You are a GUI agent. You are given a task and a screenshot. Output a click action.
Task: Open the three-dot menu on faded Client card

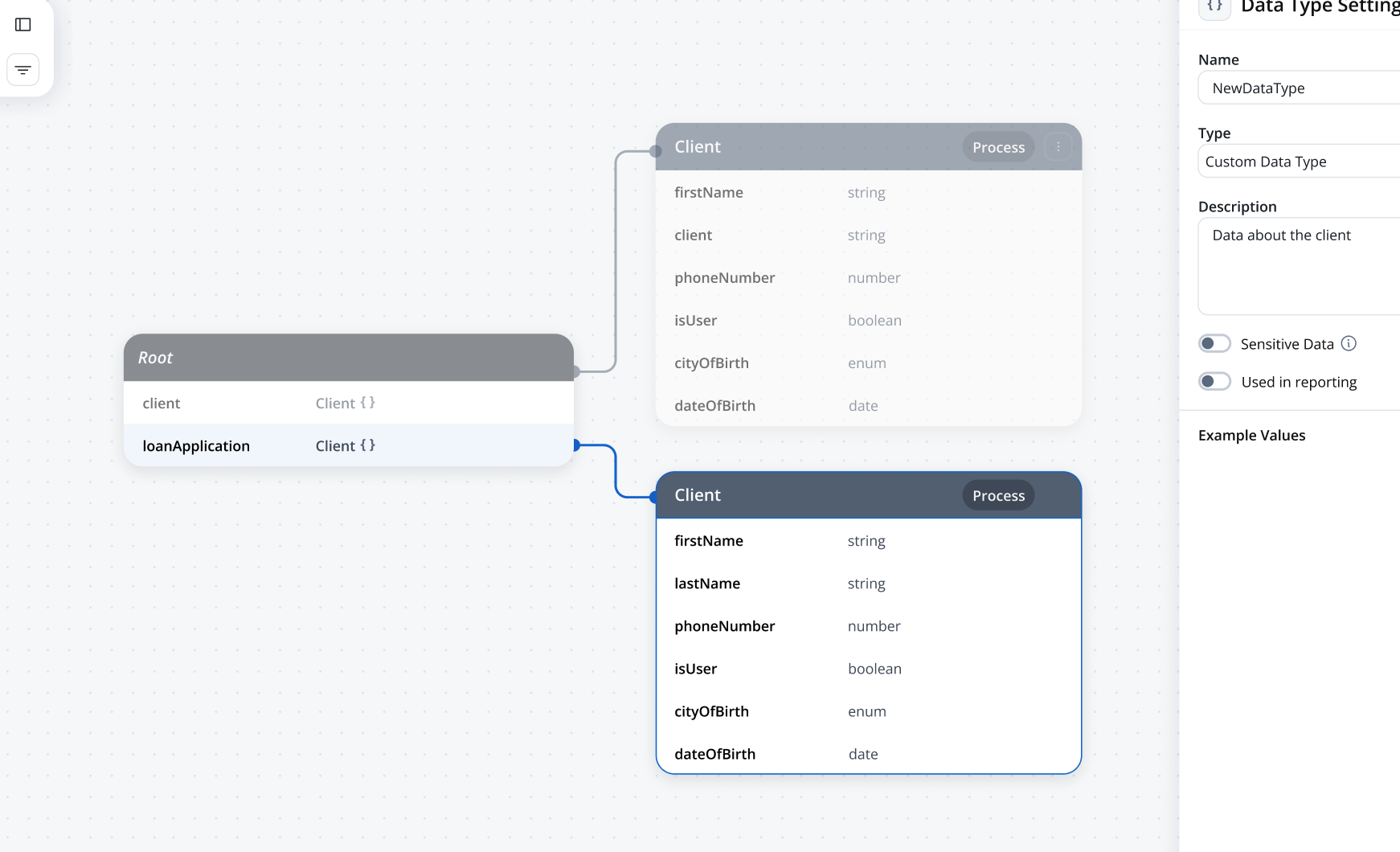1058,147
